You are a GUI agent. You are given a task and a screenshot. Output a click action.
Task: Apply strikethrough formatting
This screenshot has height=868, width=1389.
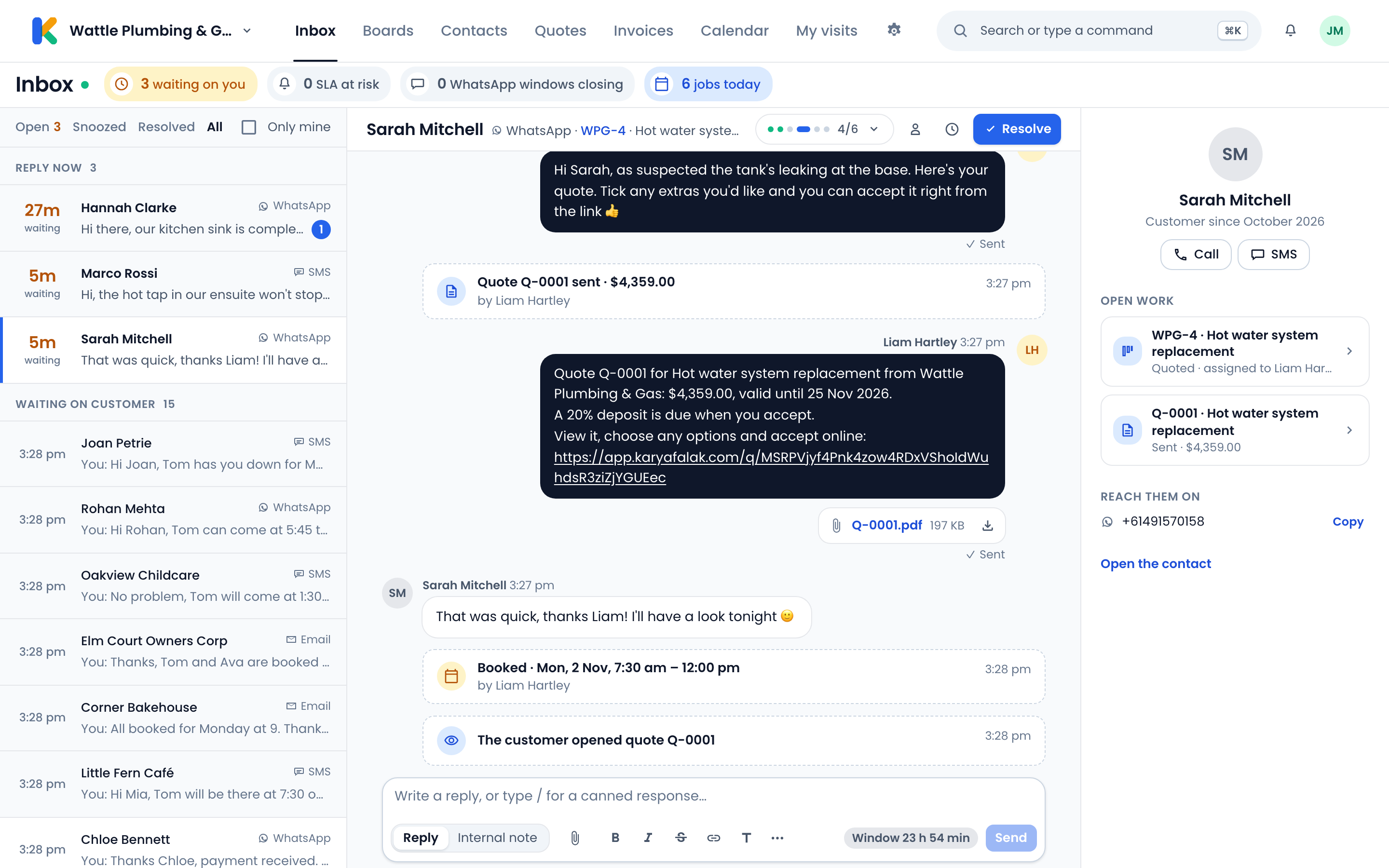[681, 838]
